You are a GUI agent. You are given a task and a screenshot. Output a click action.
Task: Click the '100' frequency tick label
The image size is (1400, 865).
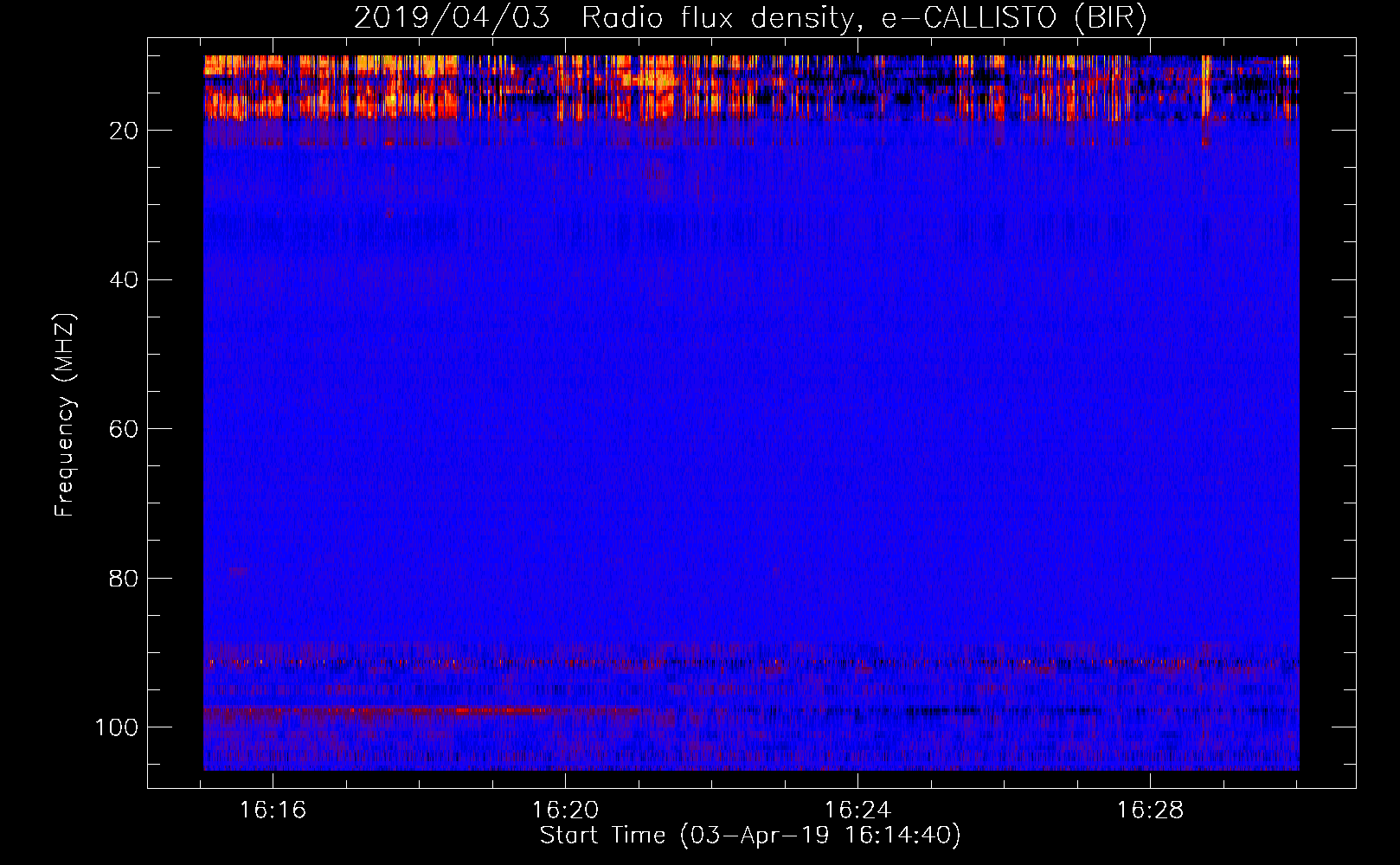117,727
